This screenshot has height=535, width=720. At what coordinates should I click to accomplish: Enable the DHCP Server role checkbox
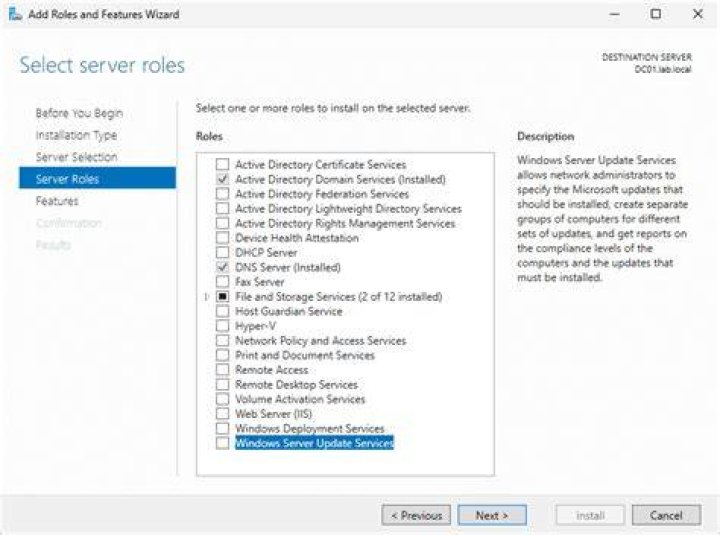(x=222, y=253)
